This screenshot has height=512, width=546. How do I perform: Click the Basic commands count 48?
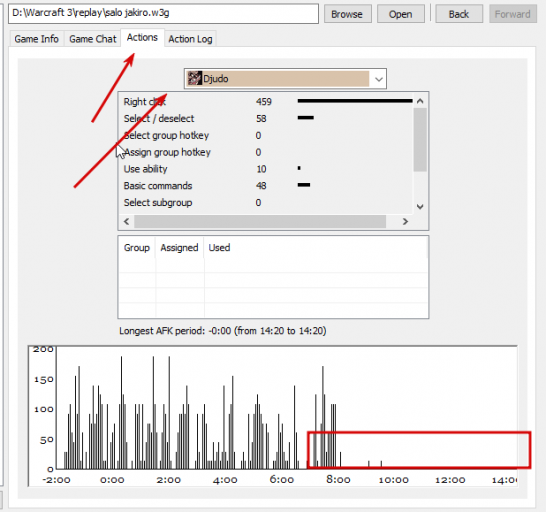coord(261,186)
